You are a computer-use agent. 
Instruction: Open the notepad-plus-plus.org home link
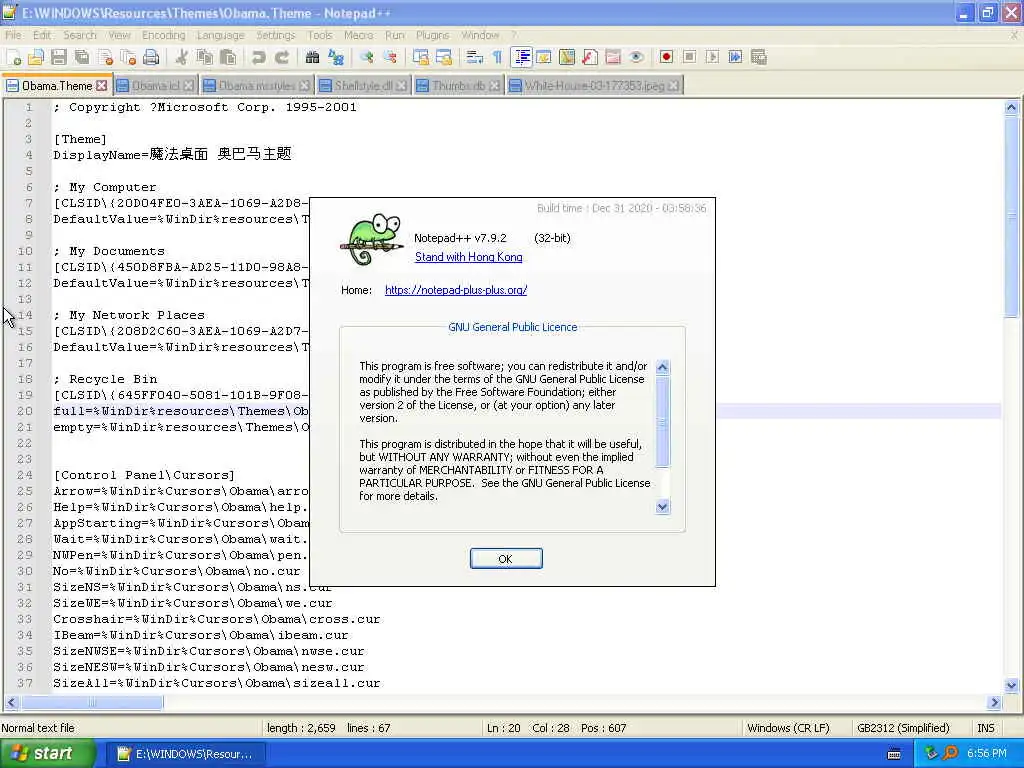456,290
